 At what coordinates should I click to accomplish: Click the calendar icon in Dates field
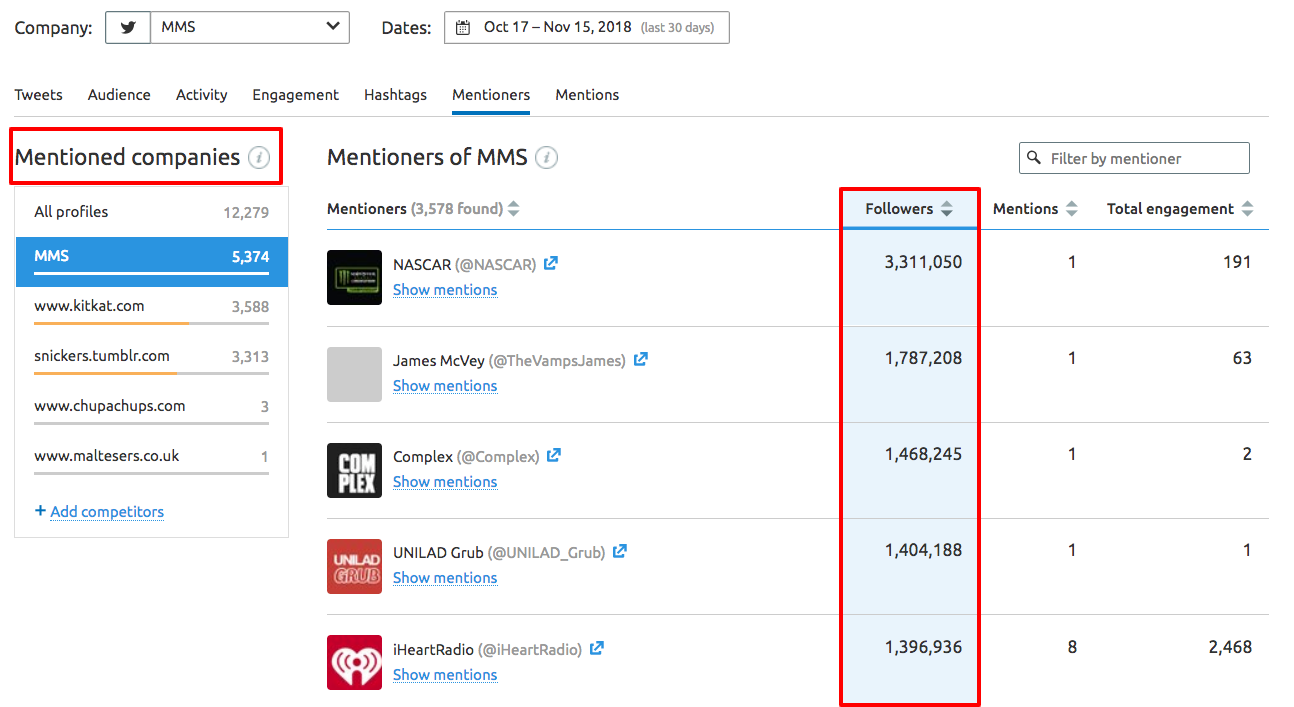click(463, 28)
